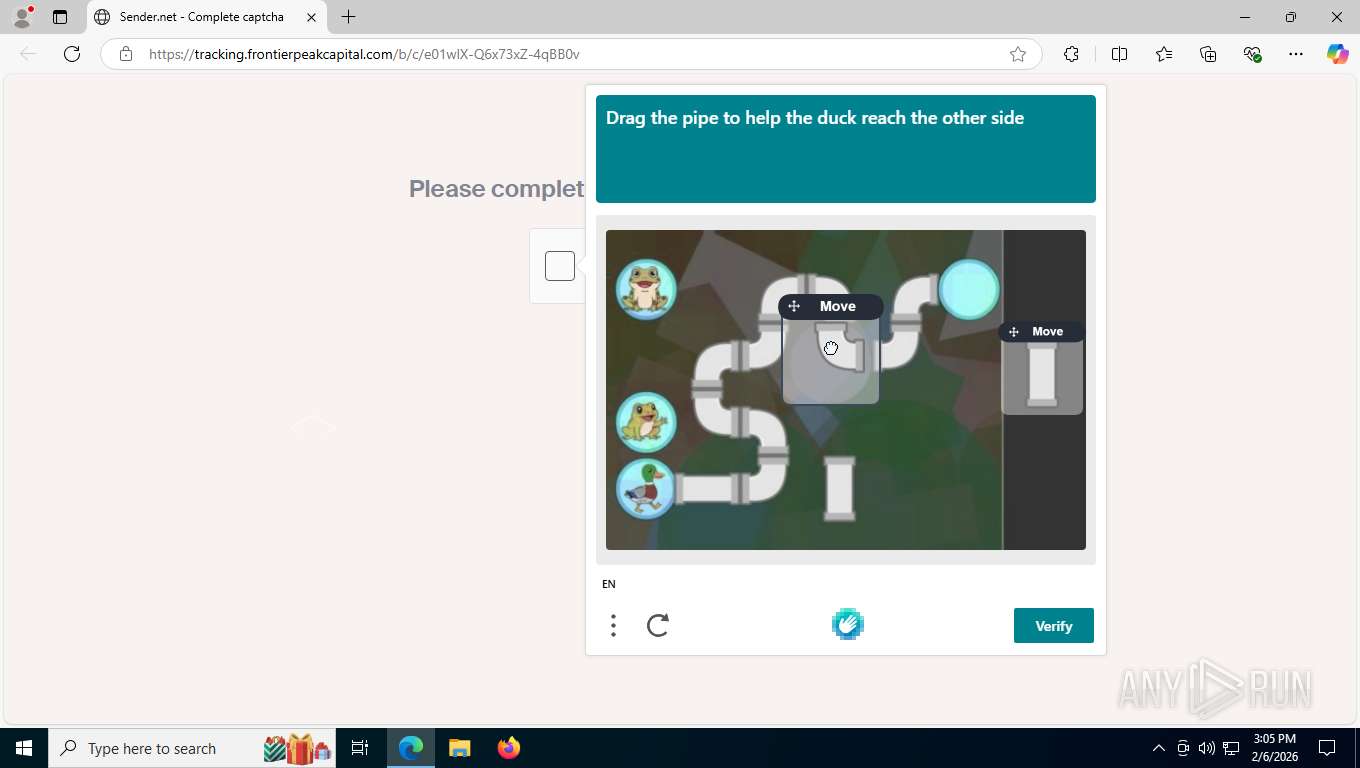1360x768 pixels.
Task: Open the Windows Start menu
Action: coord(24,748)
